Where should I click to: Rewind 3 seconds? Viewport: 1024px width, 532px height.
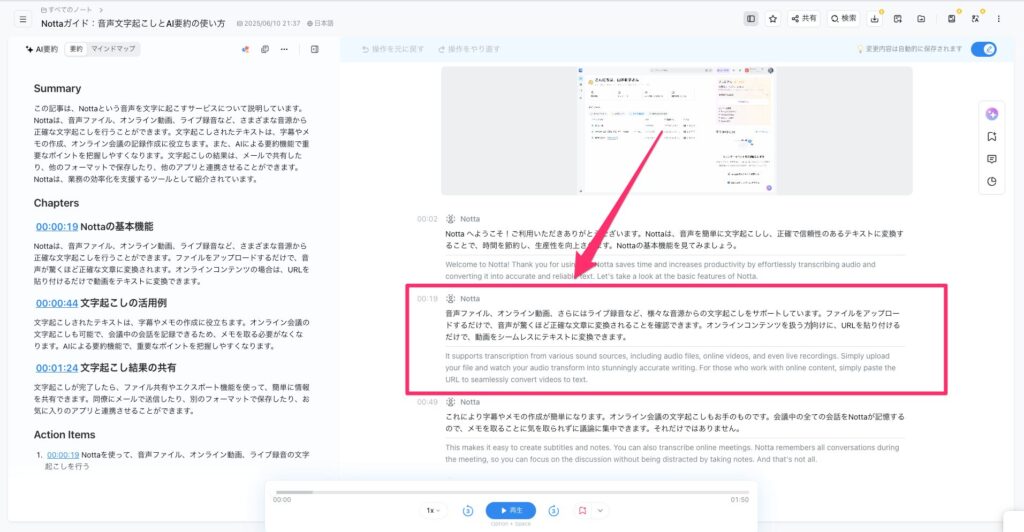click(468, 510)
